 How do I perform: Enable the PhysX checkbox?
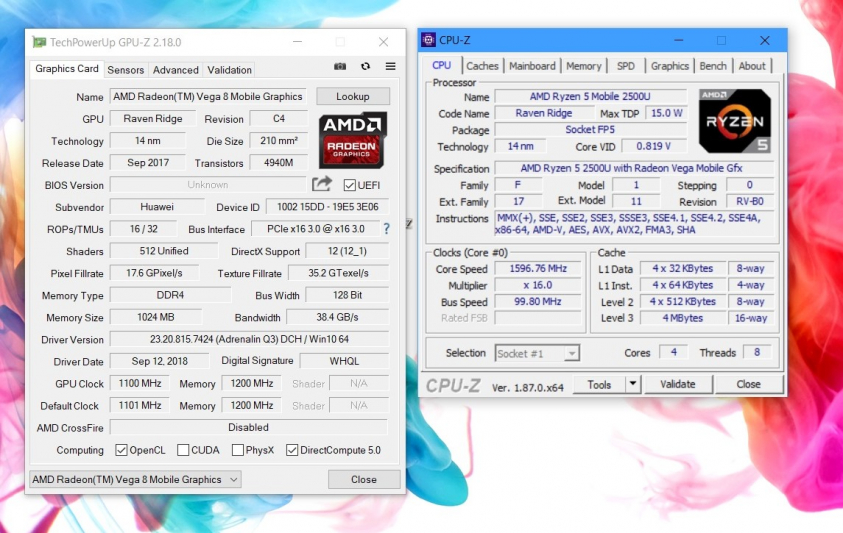[238, 450]
